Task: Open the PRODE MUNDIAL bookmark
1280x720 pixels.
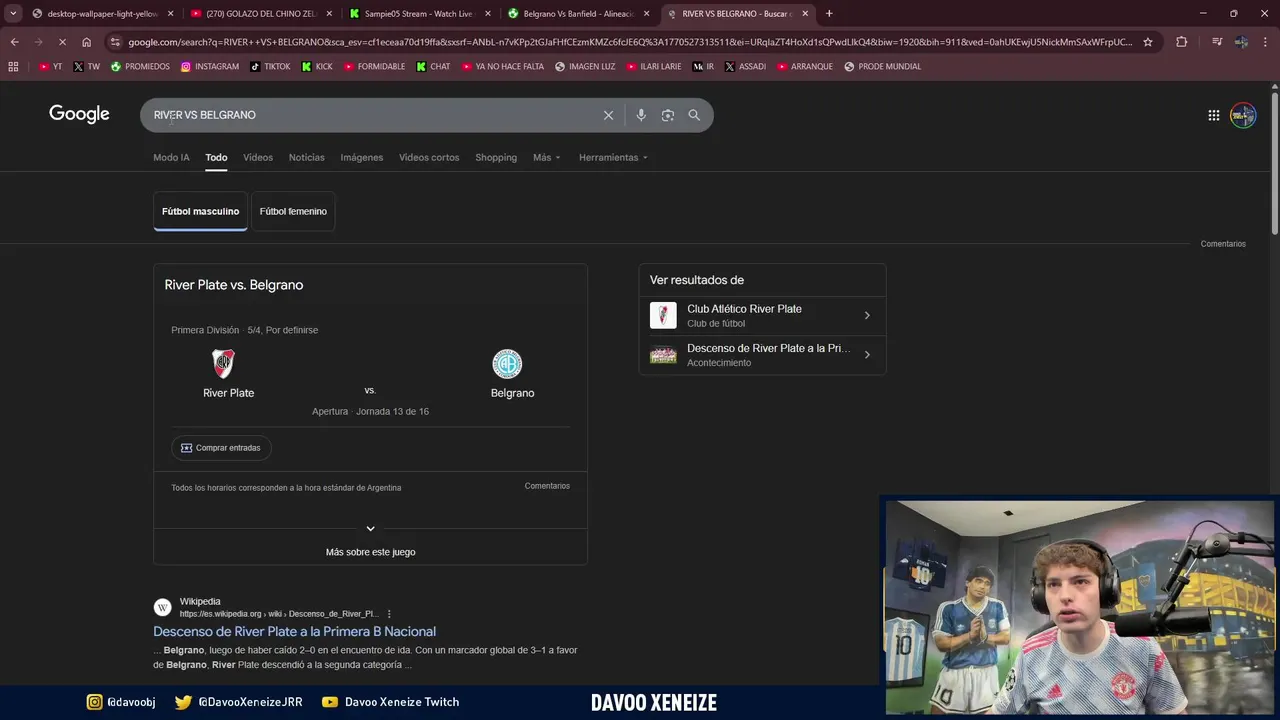Action: [882, 67]
